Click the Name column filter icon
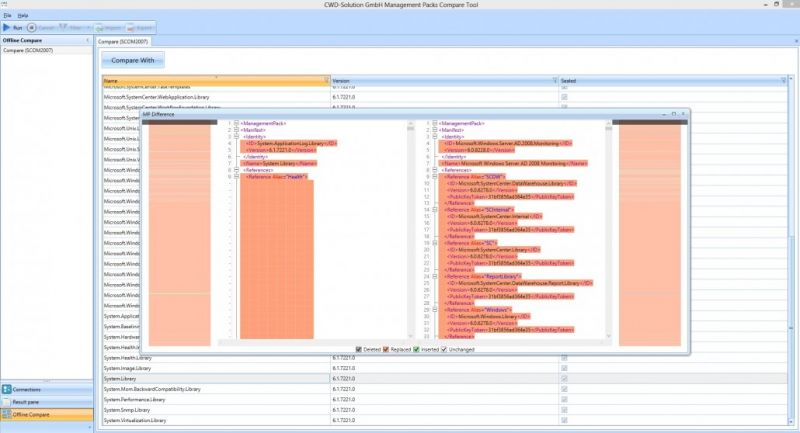This screenshot has height=433, width=800. pyautogui.click(x=327, y=81)
